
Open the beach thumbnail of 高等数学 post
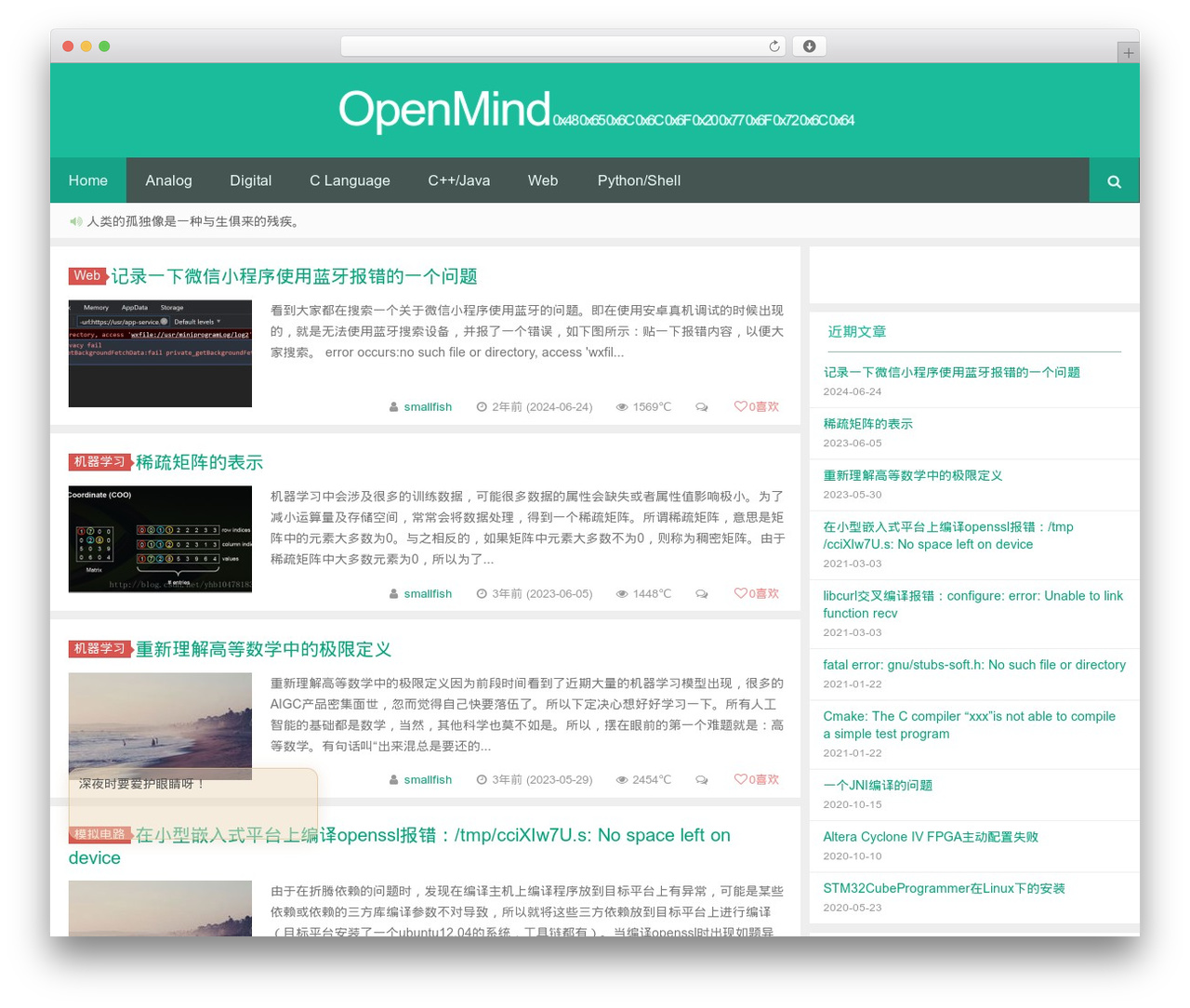click(160, 726)
